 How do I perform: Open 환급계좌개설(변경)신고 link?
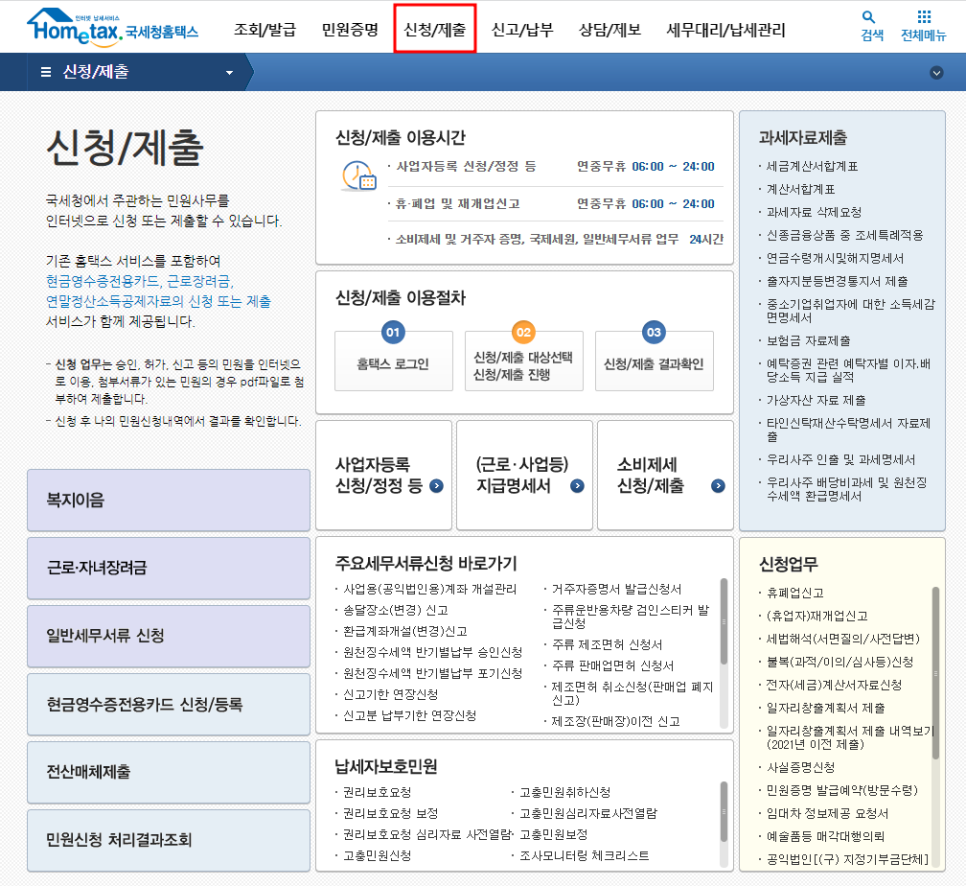point(405,632)
